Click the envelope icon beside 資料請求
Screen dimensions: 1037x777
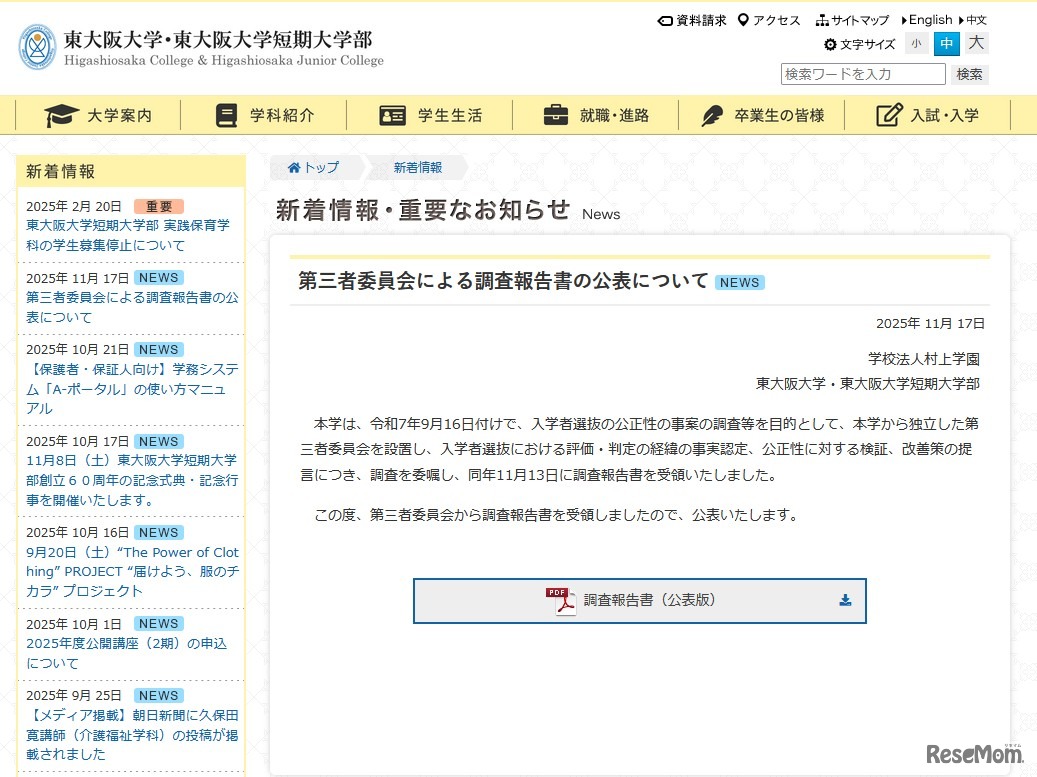pos(665,20)
